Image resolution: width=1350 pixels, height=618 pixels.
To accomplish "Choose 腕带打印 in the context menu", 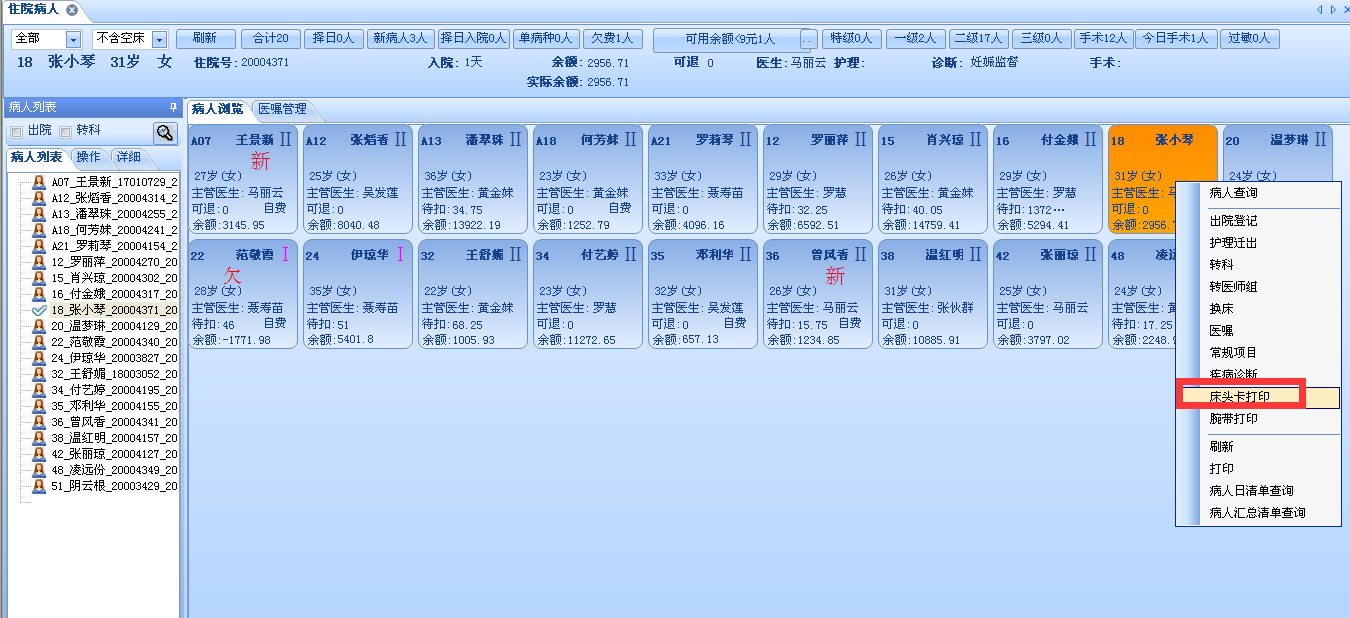I will tap(1258, 419).
